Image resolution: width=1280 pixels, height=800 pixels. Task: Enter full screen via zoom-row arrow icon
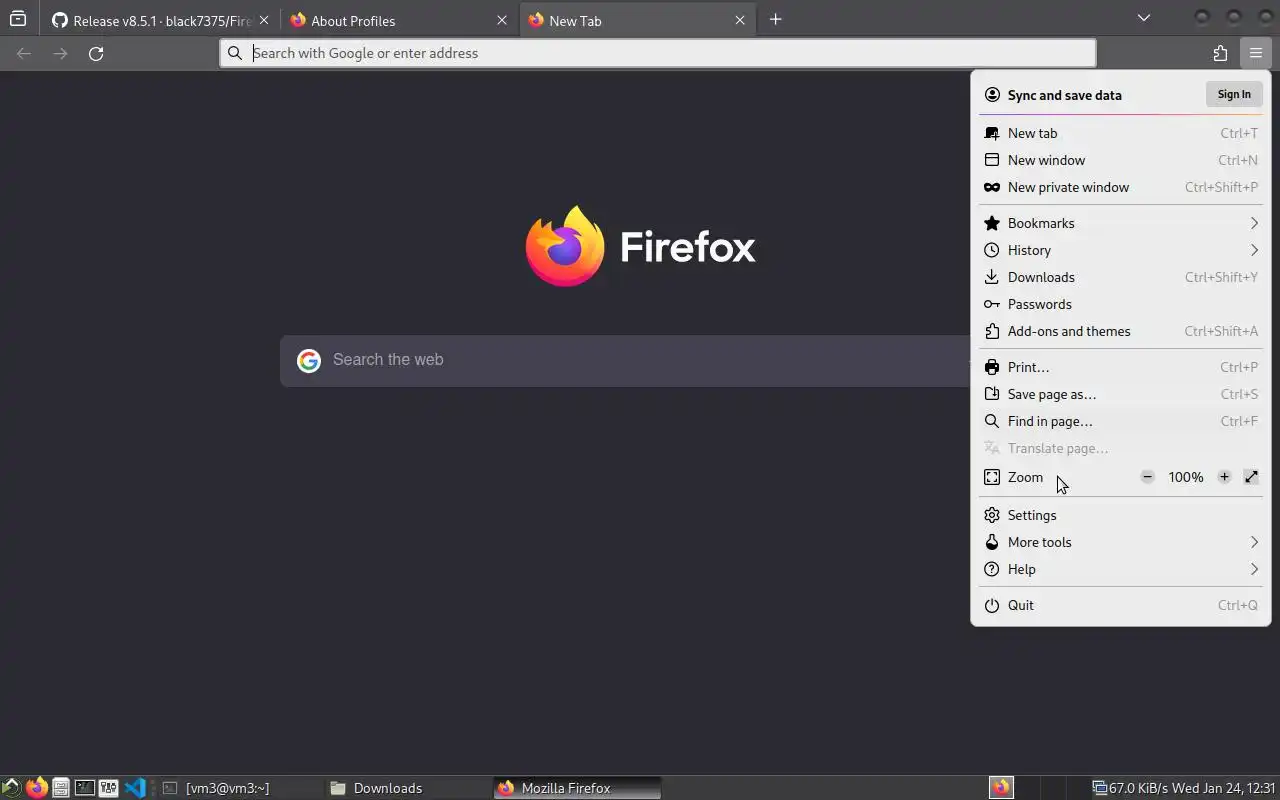click(x=1251, y=477)
